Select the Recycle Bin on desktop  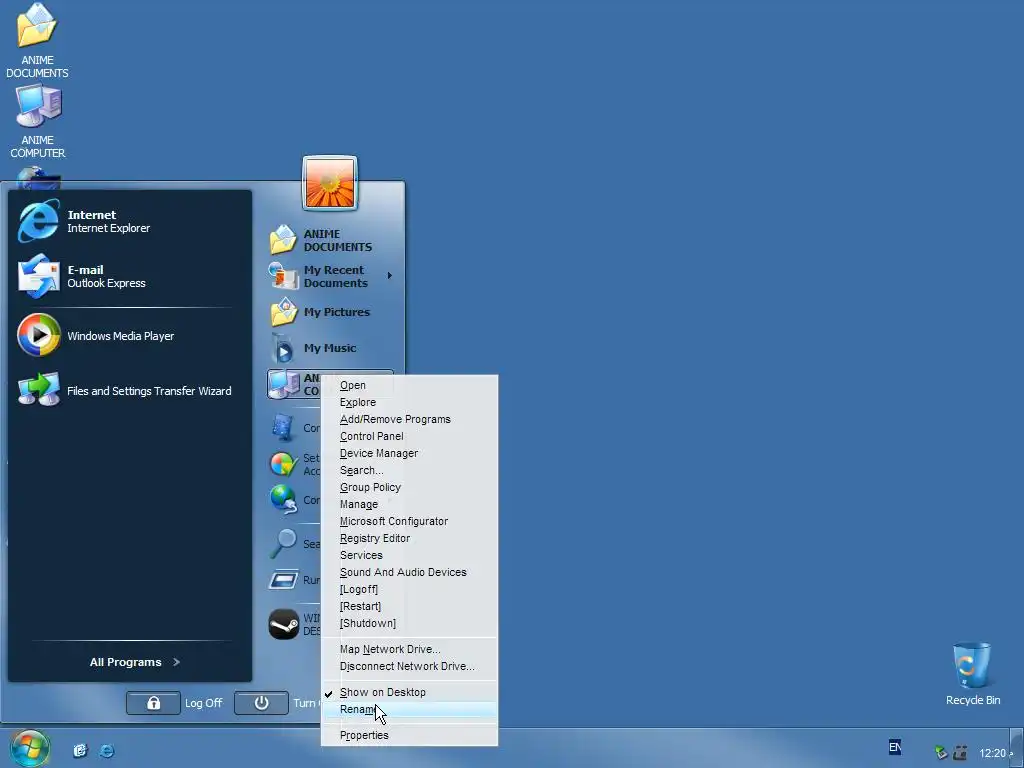coord(972,674)
